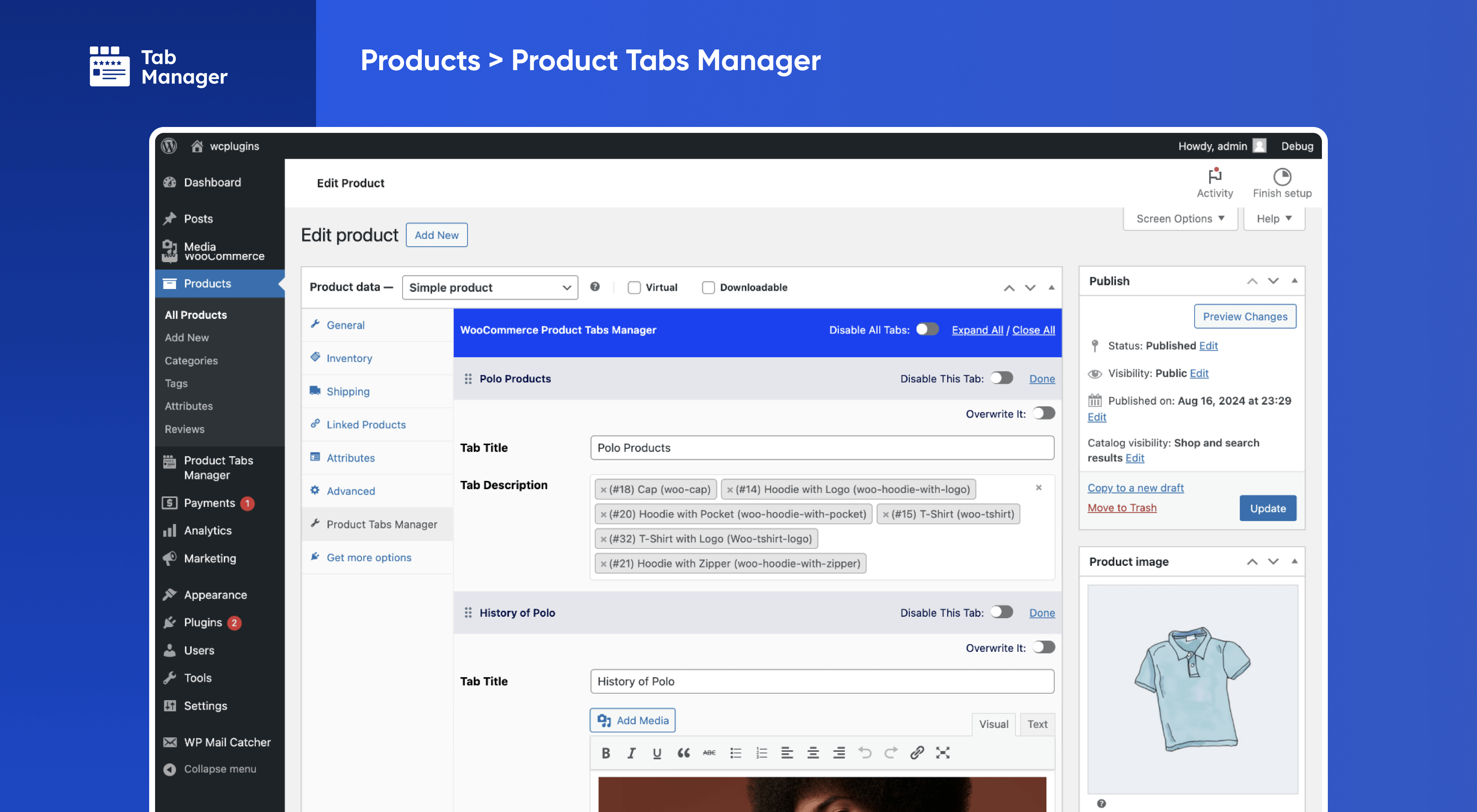Click the product type help question icon

594,286
